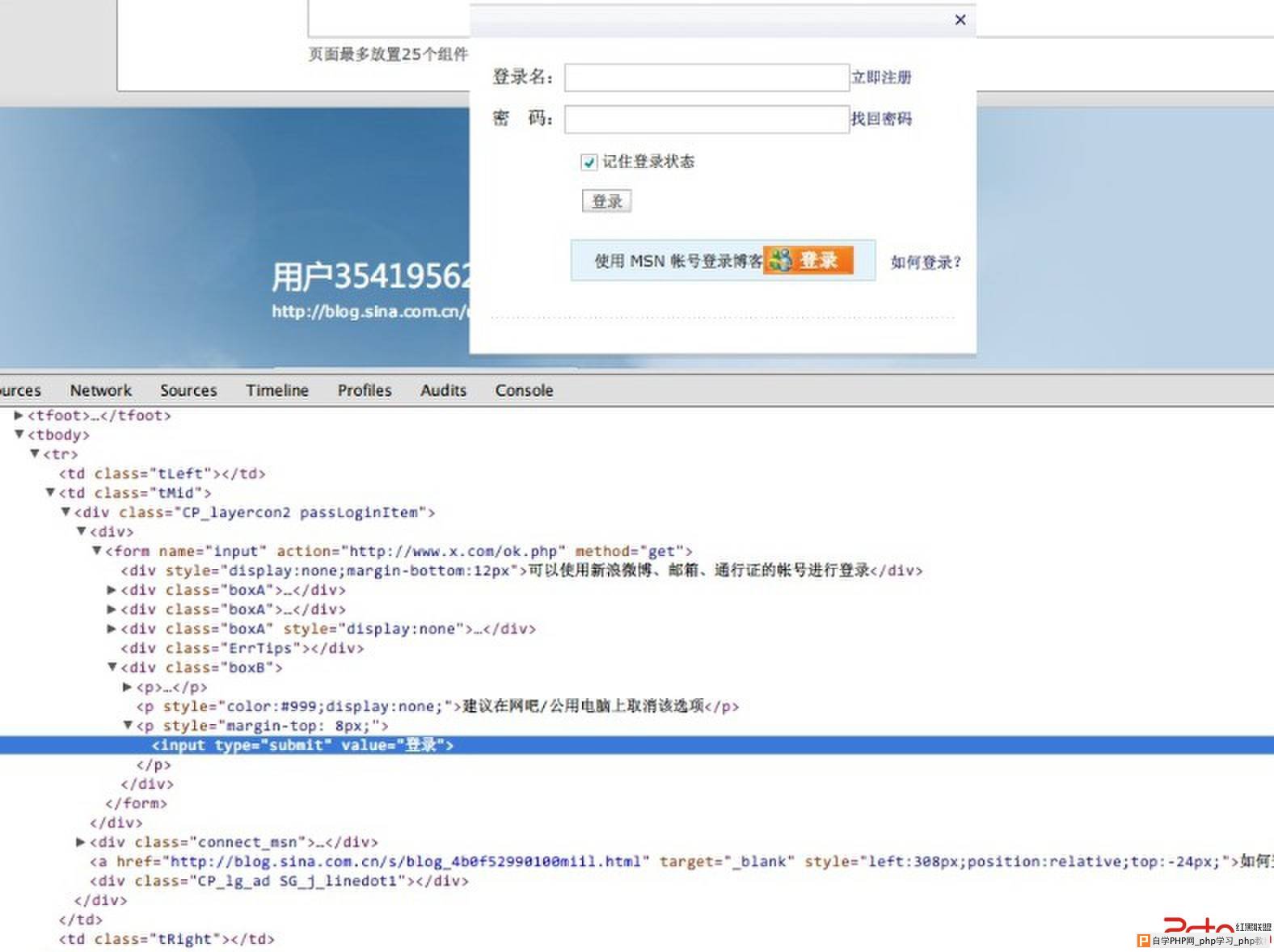Switch to the Timeline tab
Image resolution: width=1274 pixels, height=952 pixels.
pyautogui.click(x=277, y=390)
